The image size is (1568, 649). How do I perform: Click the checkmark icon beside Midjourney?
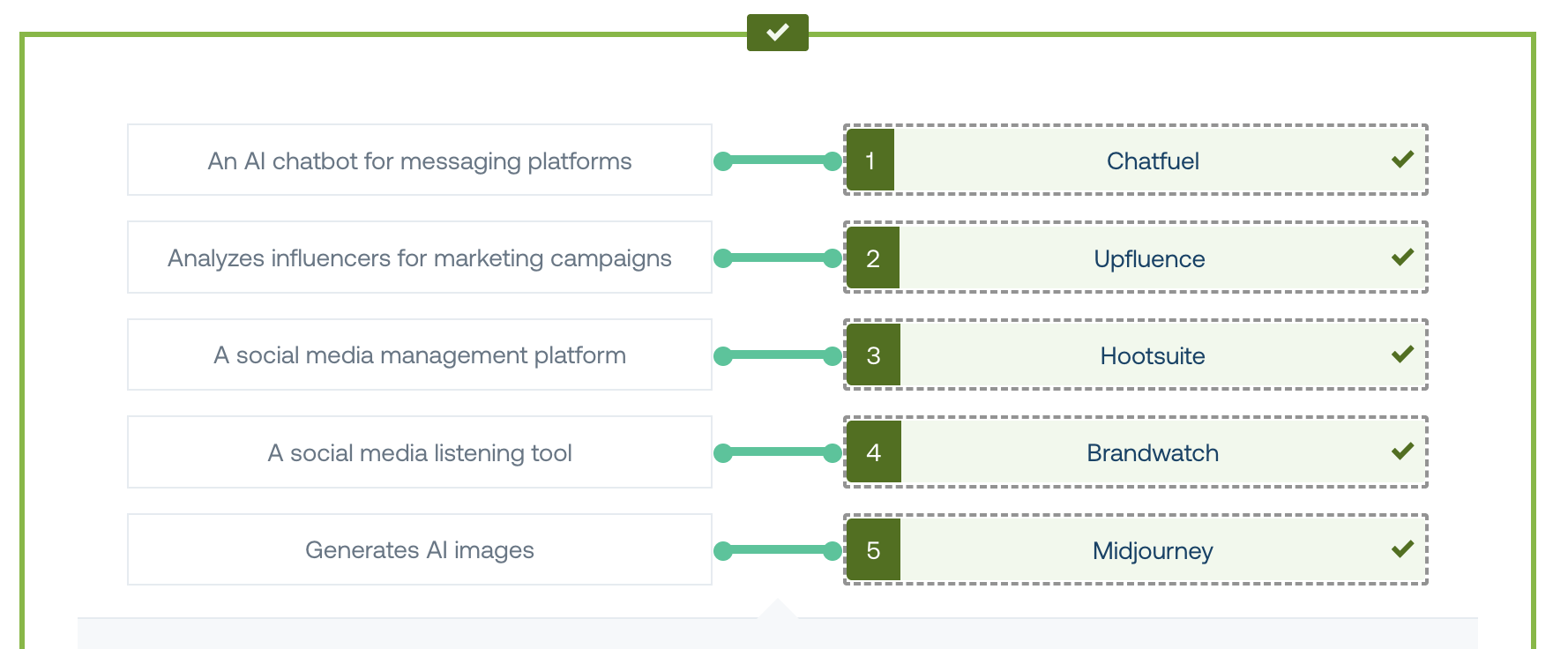(x=1402, y=549)
